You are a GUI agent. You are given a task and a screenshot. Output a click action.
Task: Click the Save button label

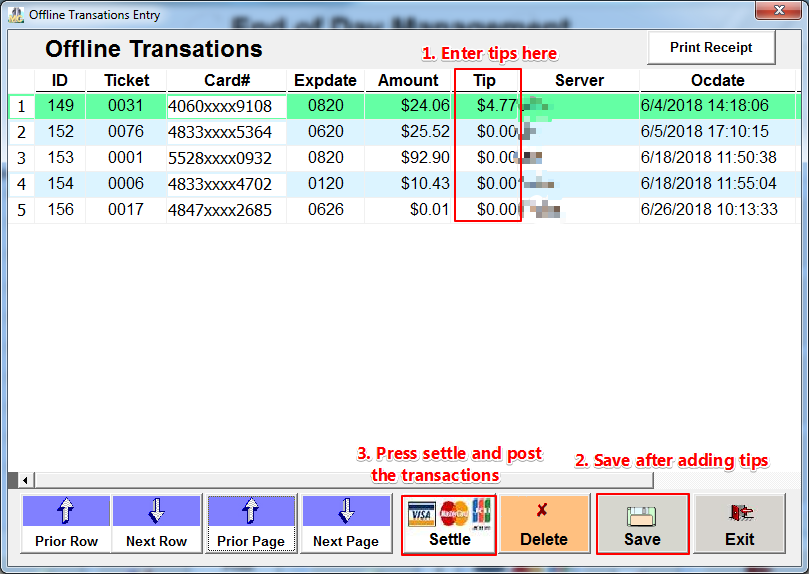pyautogui.click(x=642, y=539)
